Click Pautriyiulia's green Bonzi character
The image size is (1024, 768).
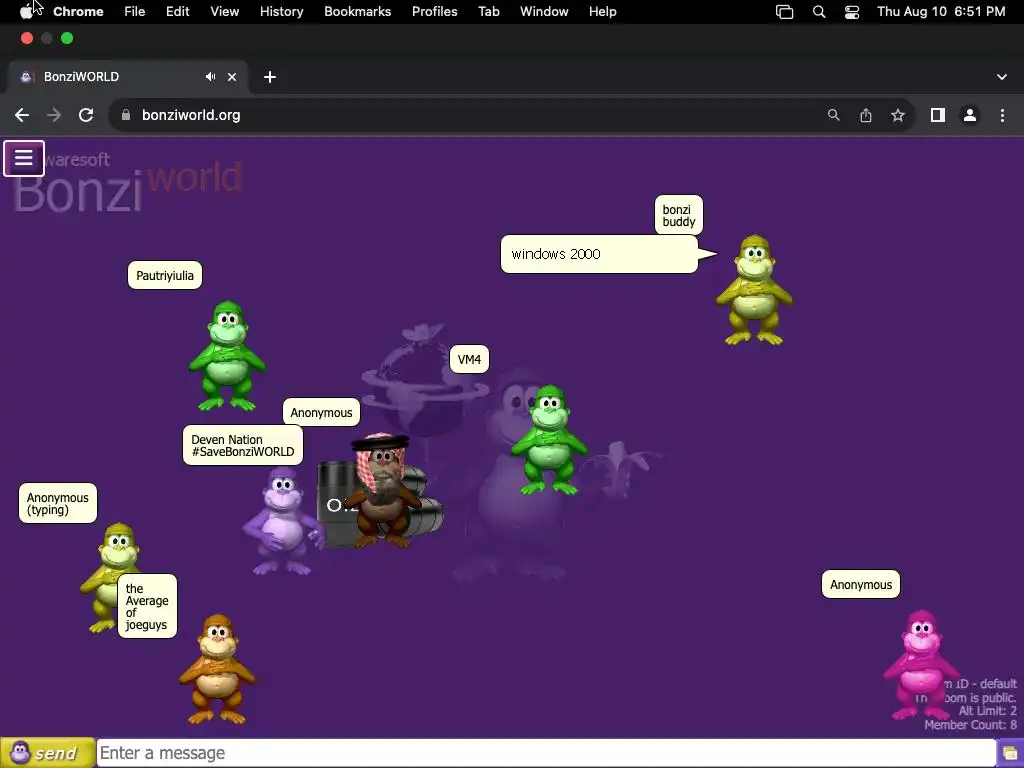click(x=227, y=356)
